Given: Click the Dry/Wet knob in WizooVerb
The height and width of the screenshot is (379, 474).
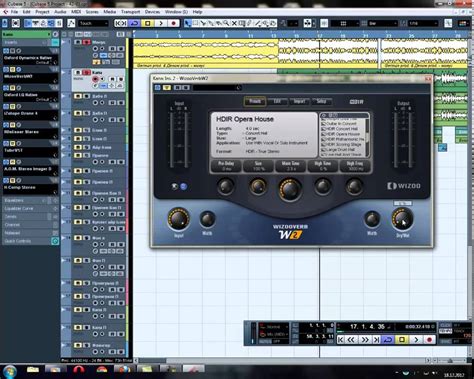Looking at the screenshot, I should click(x=402, y=219).
